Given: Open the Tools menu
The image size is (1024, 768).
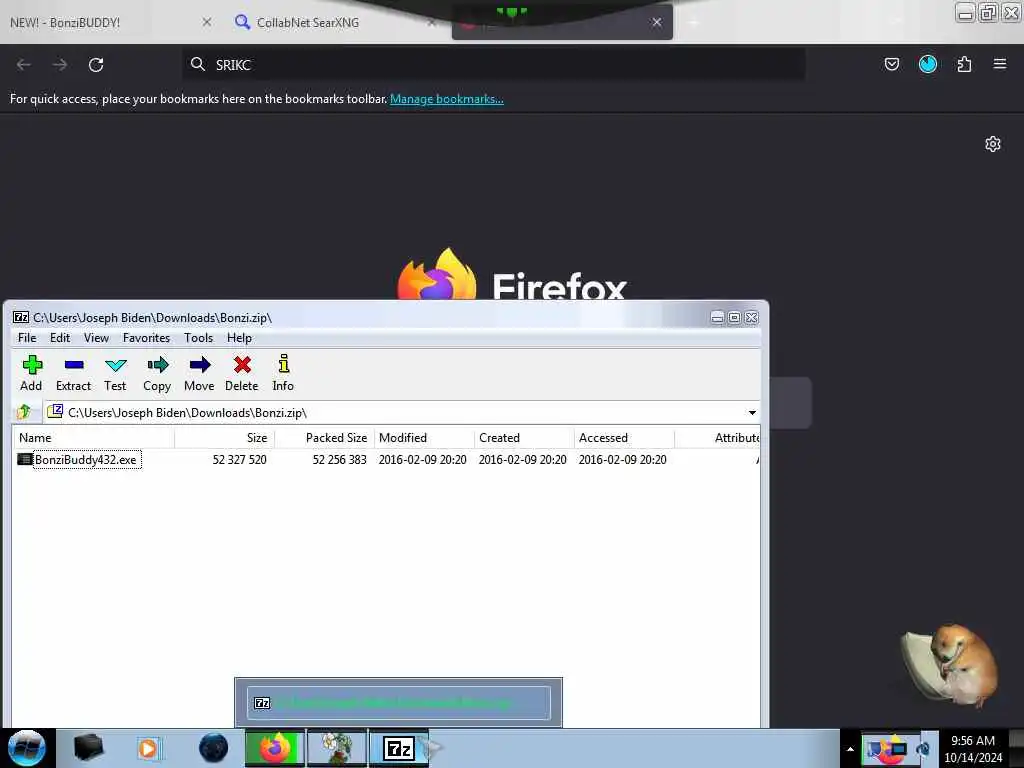Looking at the screenshot, I should (x=199, y=338).
